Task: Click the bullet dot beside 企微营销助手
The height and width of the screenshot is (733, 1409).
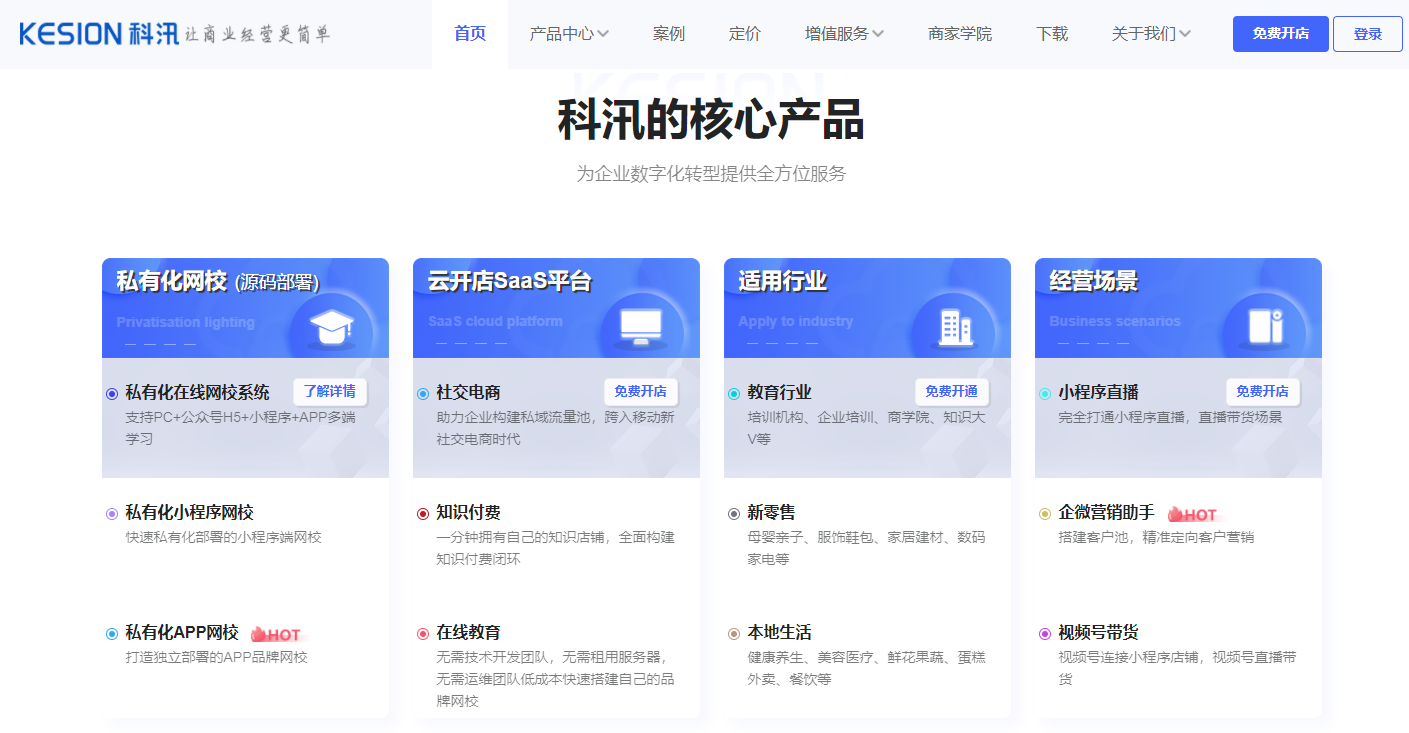Action: pyautogui.click(x=1045, y=513)
